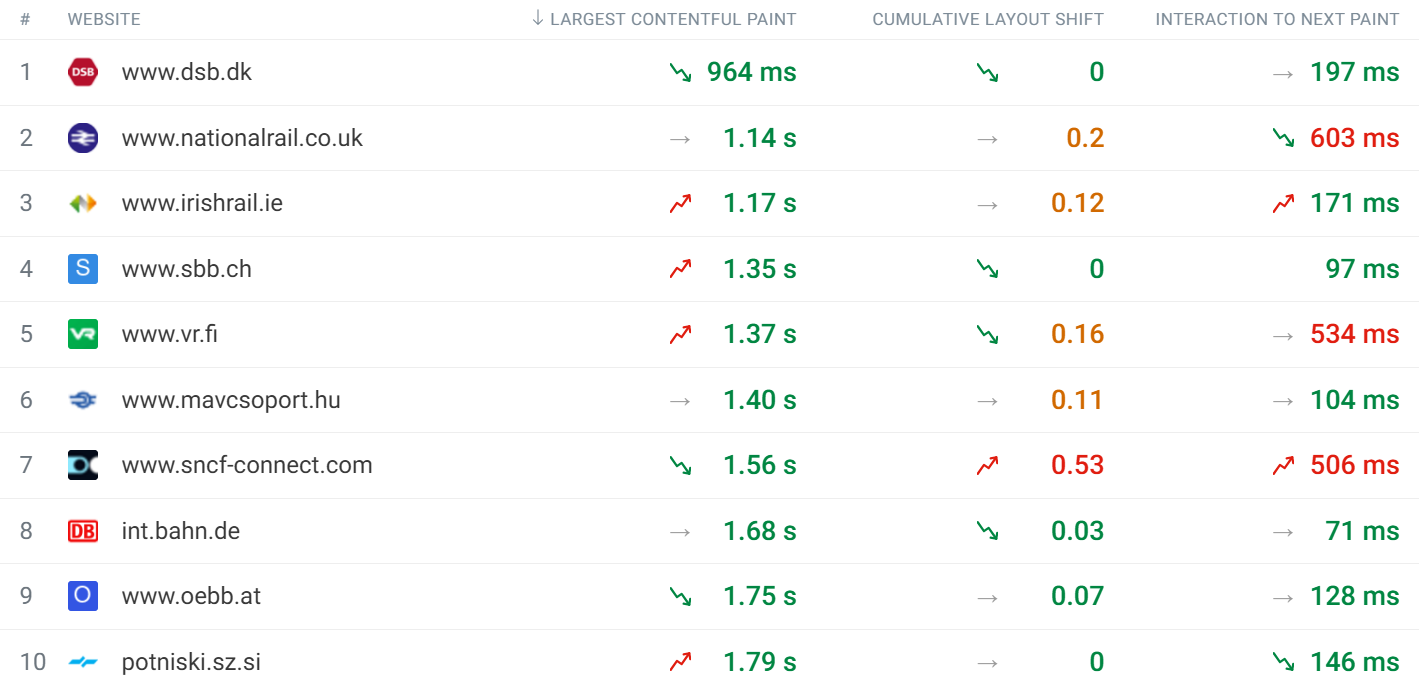Click the 0.16 CLS value
This screenshot has width=1419, height=687.
(x=1078, y=334)
